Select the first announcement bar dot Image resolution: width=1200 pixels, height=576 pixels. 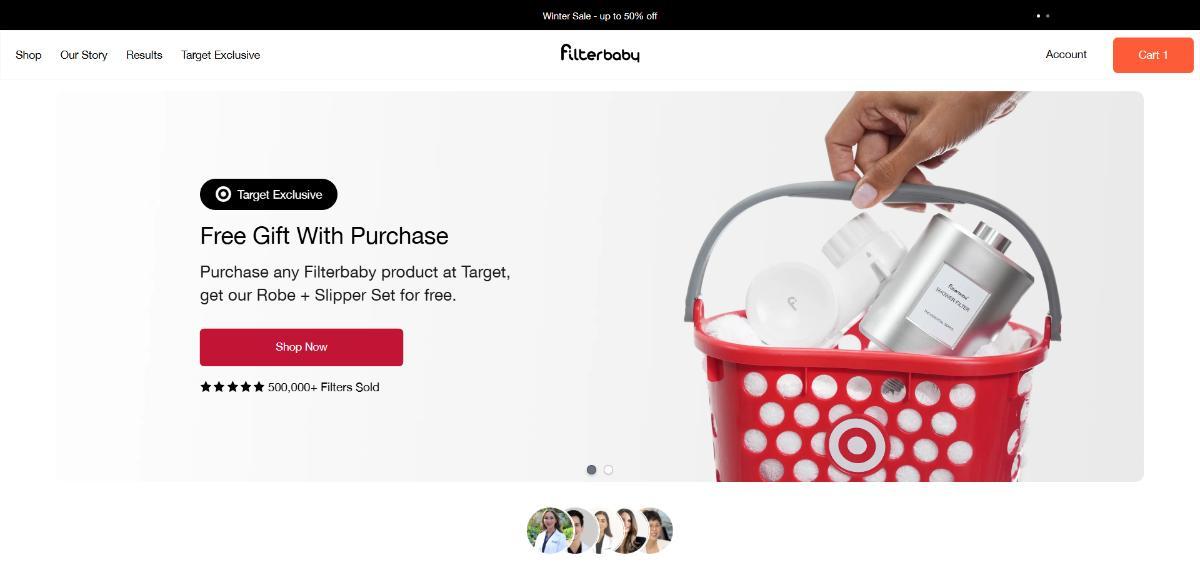coord(1038,16)
